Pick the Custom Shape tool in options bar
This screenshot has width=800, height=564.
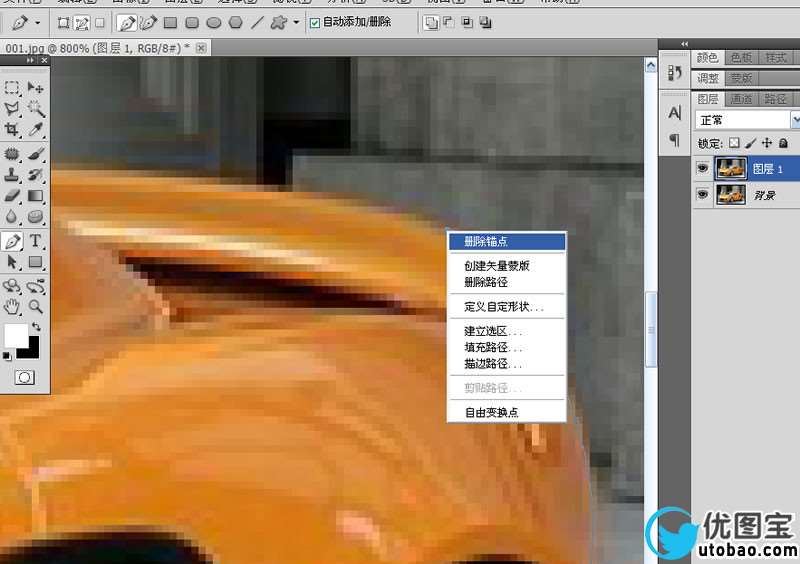coord(279,22)
